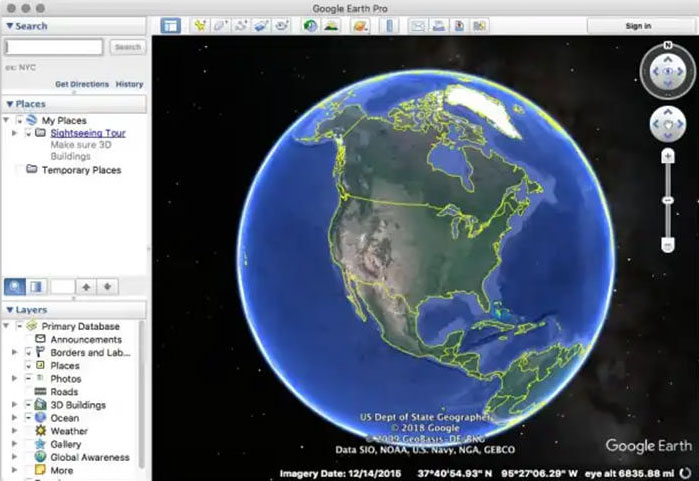View in Google Maps icon
Viewport: 699px width, 481px height.
479,25
